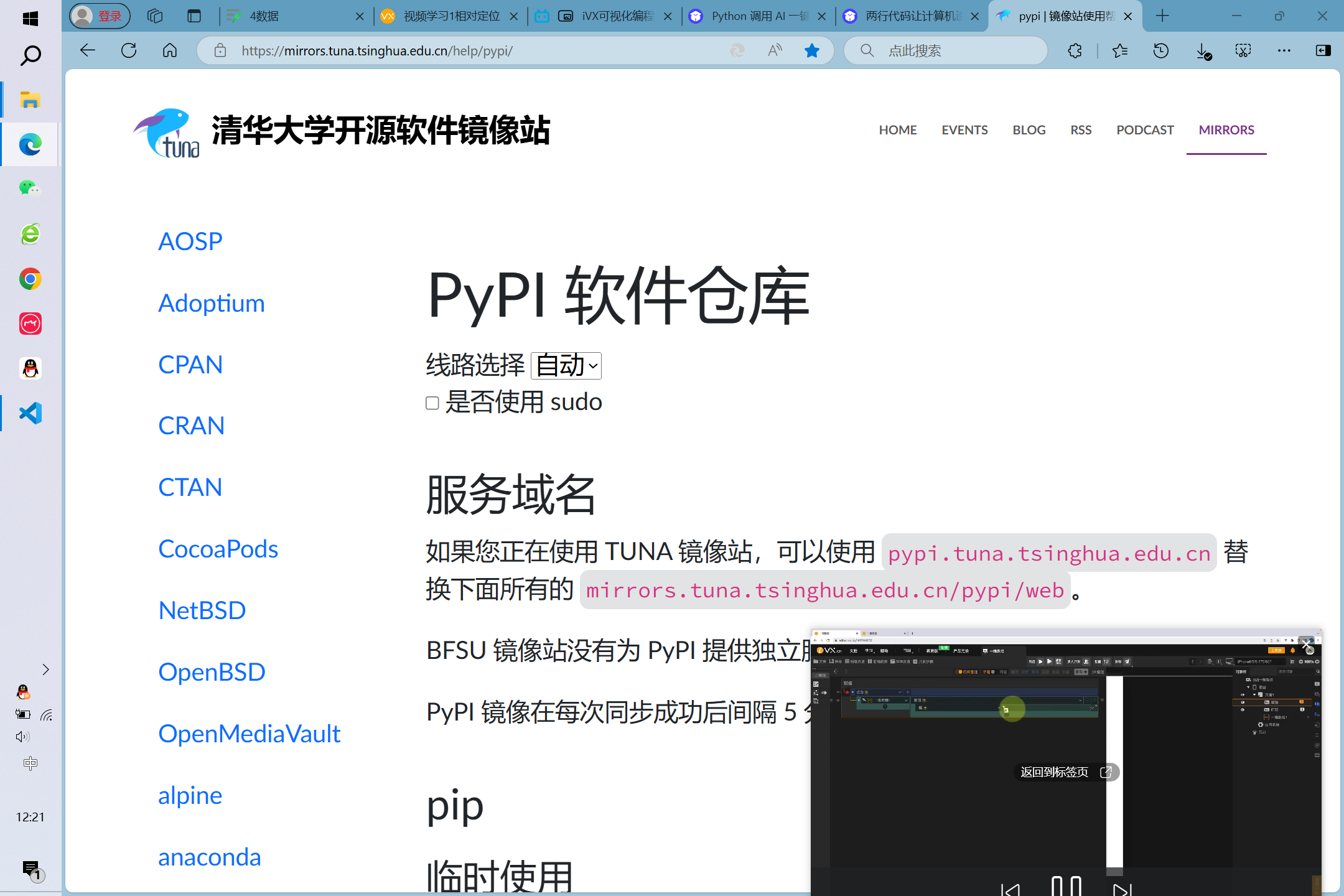Open downloads panel

click(1203, 50)
